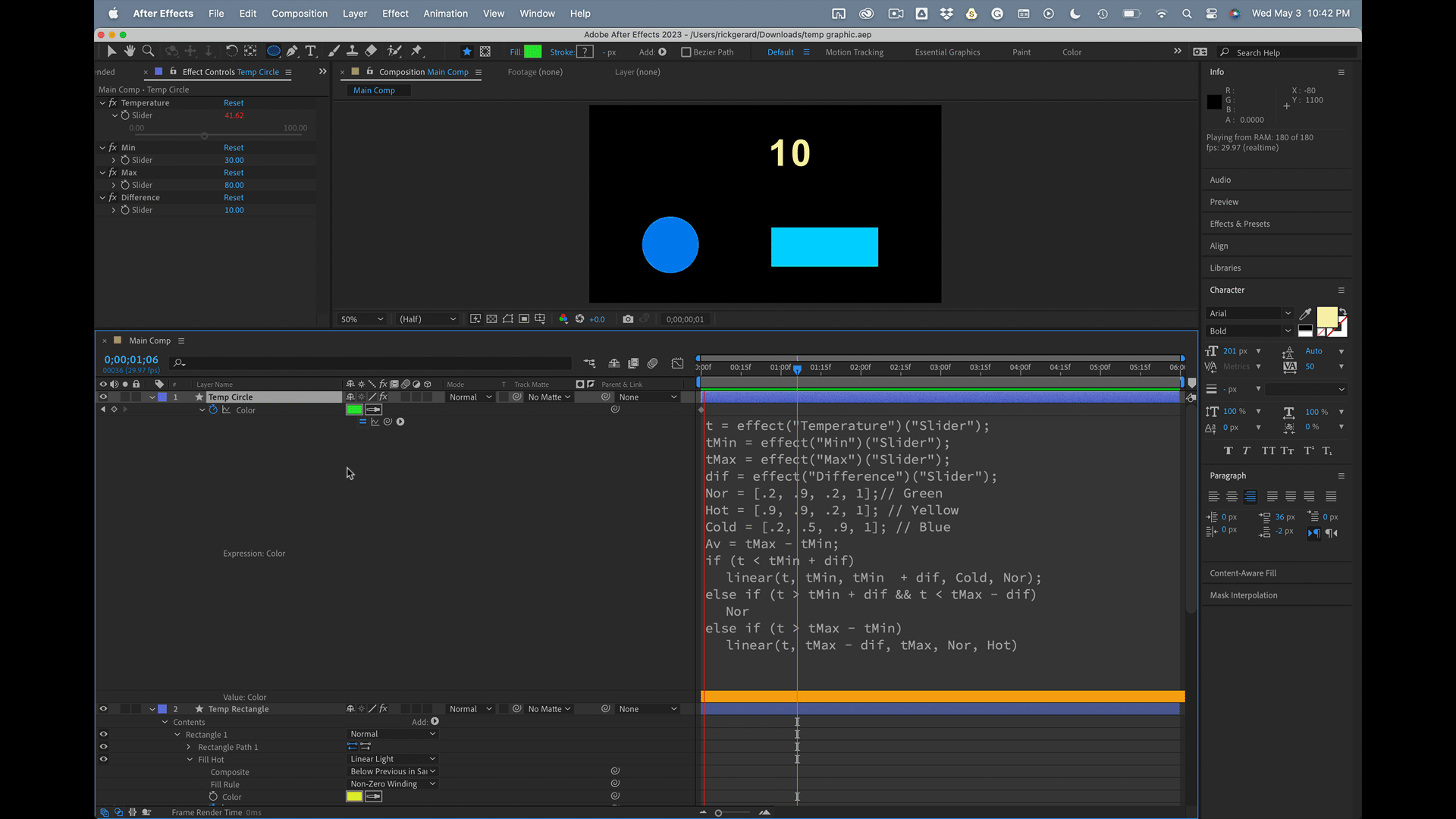
Task: Toggle the Bezier Path checkbox
Action: pos(686,52)
